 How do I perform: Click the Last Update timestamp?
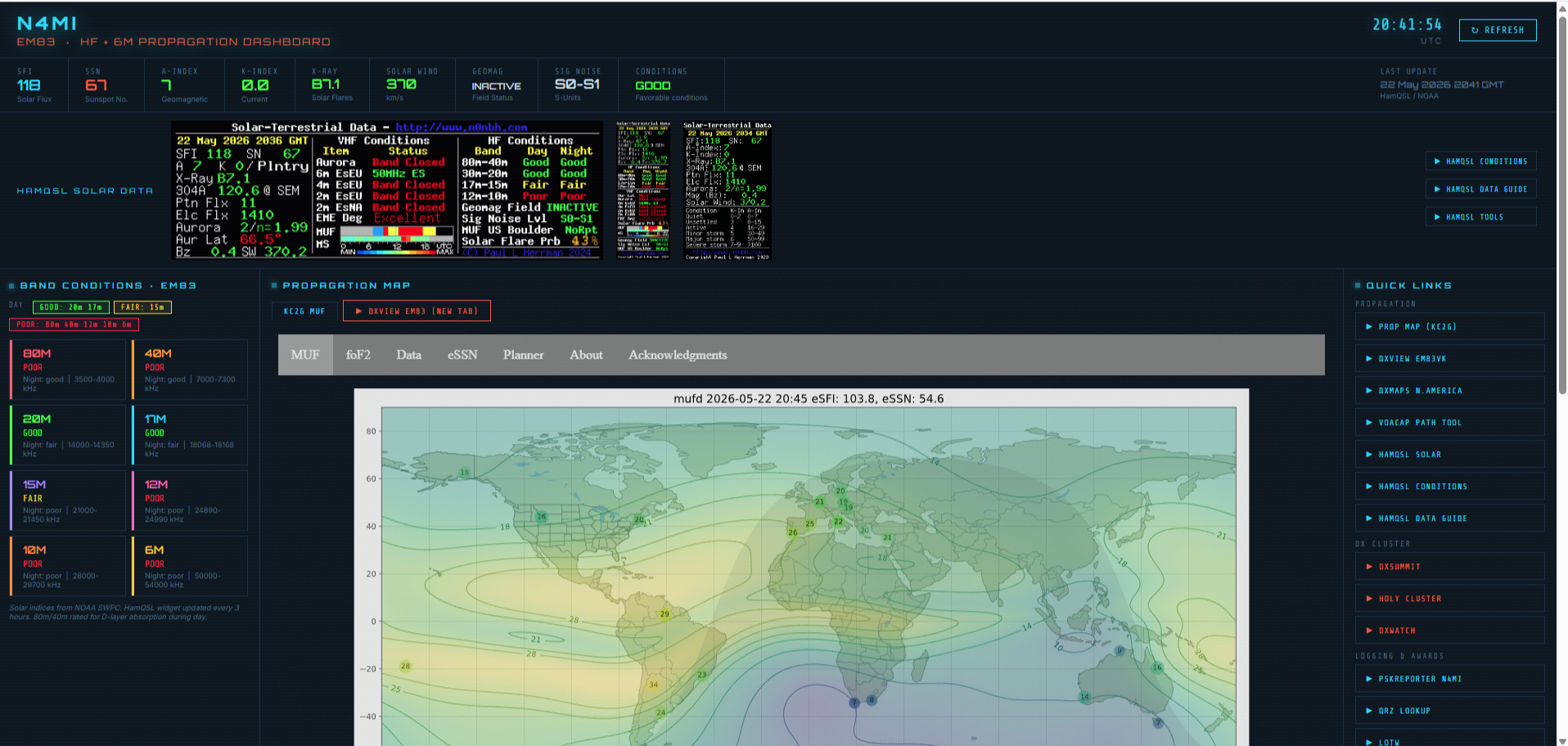click(x=1441, y=84)
